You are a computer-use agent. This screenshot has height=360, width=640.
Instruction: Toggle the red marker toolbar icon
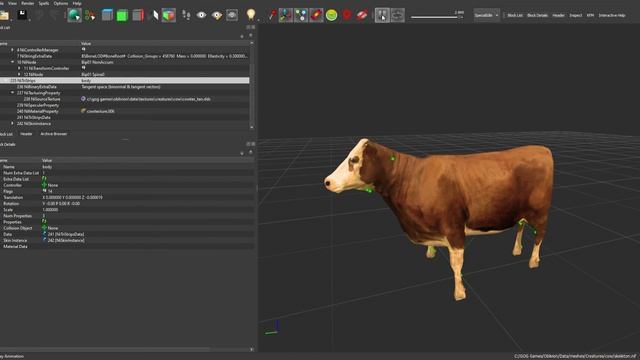tap(347, 16)
